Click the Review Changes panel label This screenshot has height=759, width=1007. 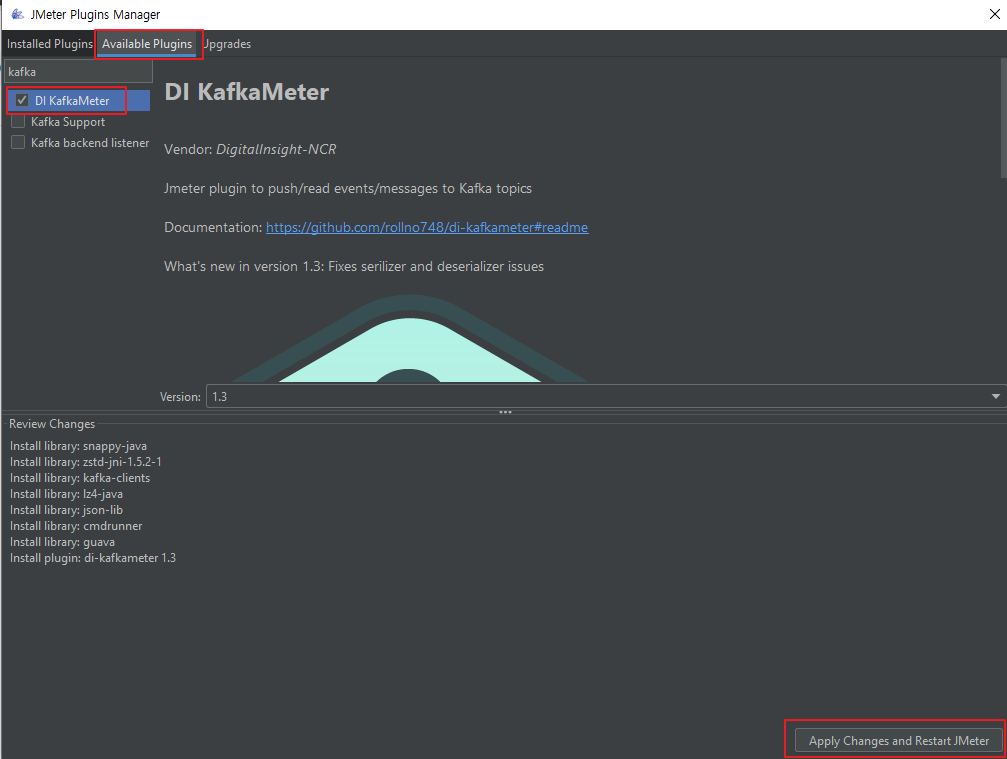52,424
